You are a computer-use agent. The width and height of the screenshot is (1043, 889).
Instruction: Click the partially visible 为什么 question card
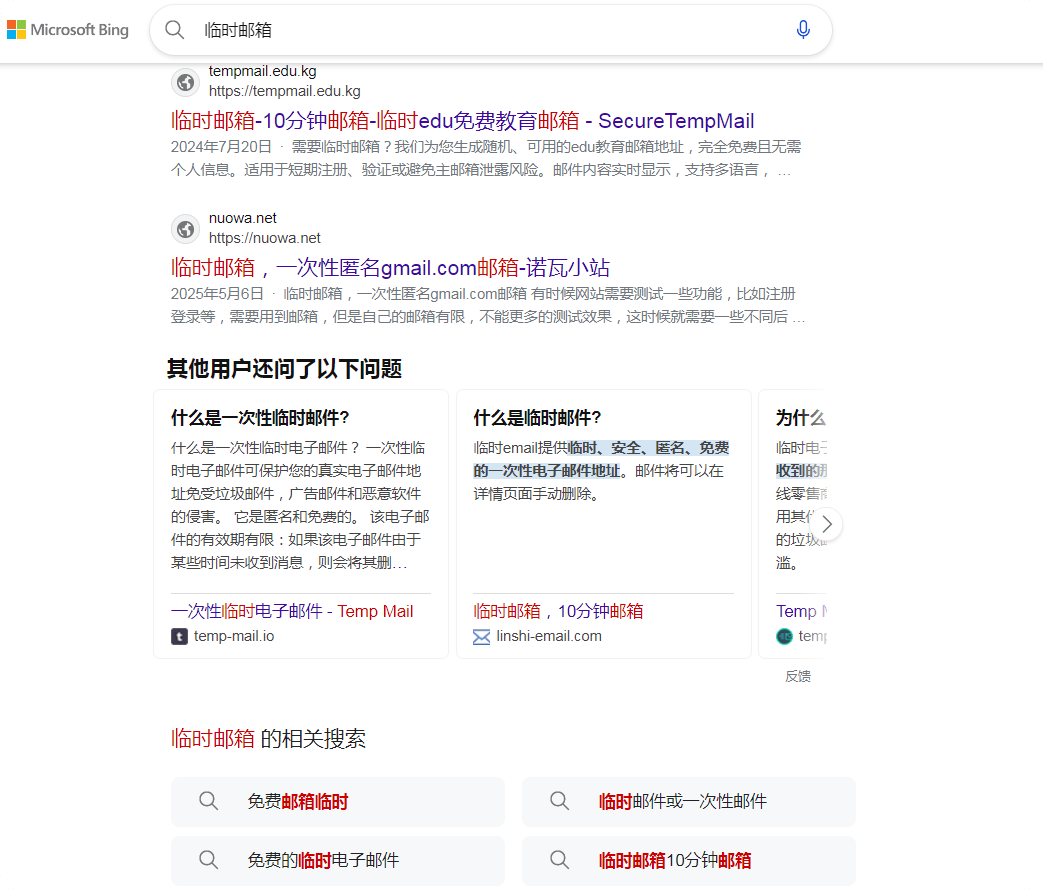(x=793, y=524)
